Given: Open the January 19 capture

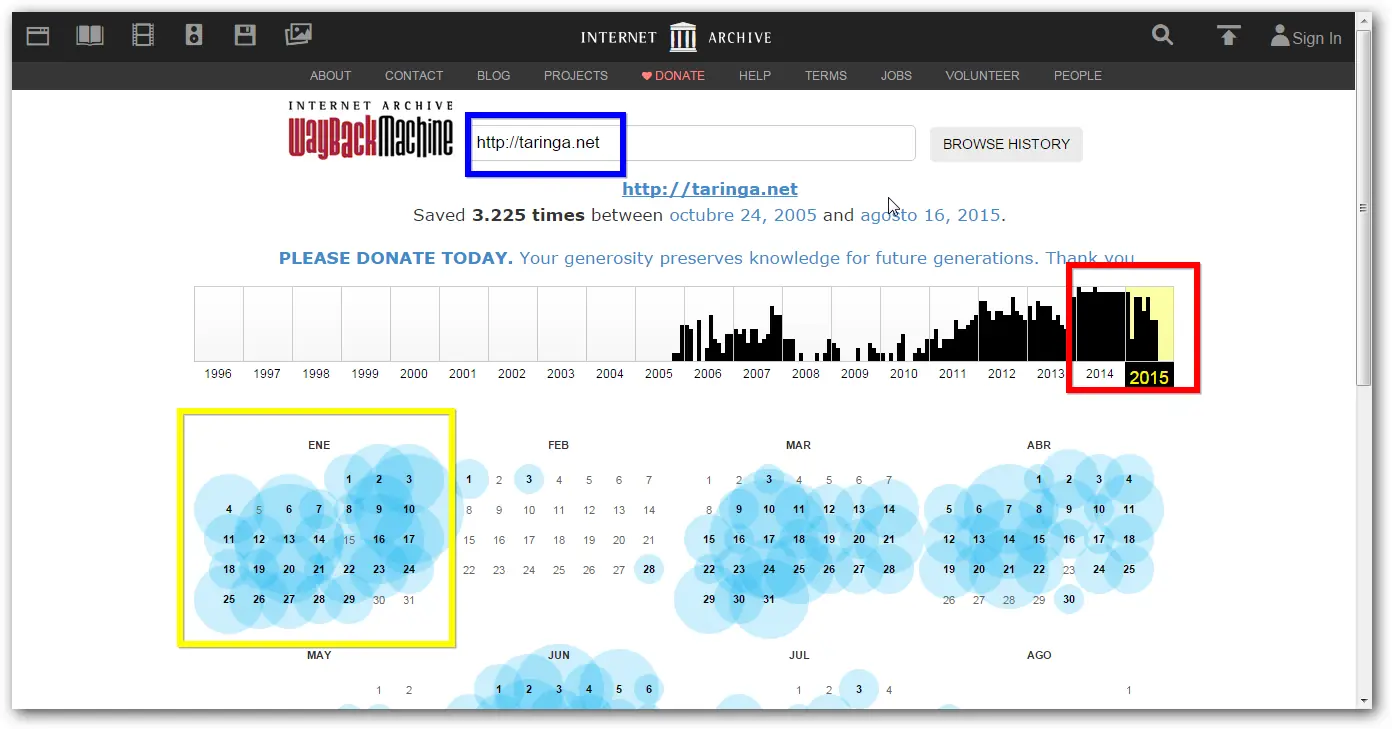Looking at the screenshot, I should (x=259, y=570).
